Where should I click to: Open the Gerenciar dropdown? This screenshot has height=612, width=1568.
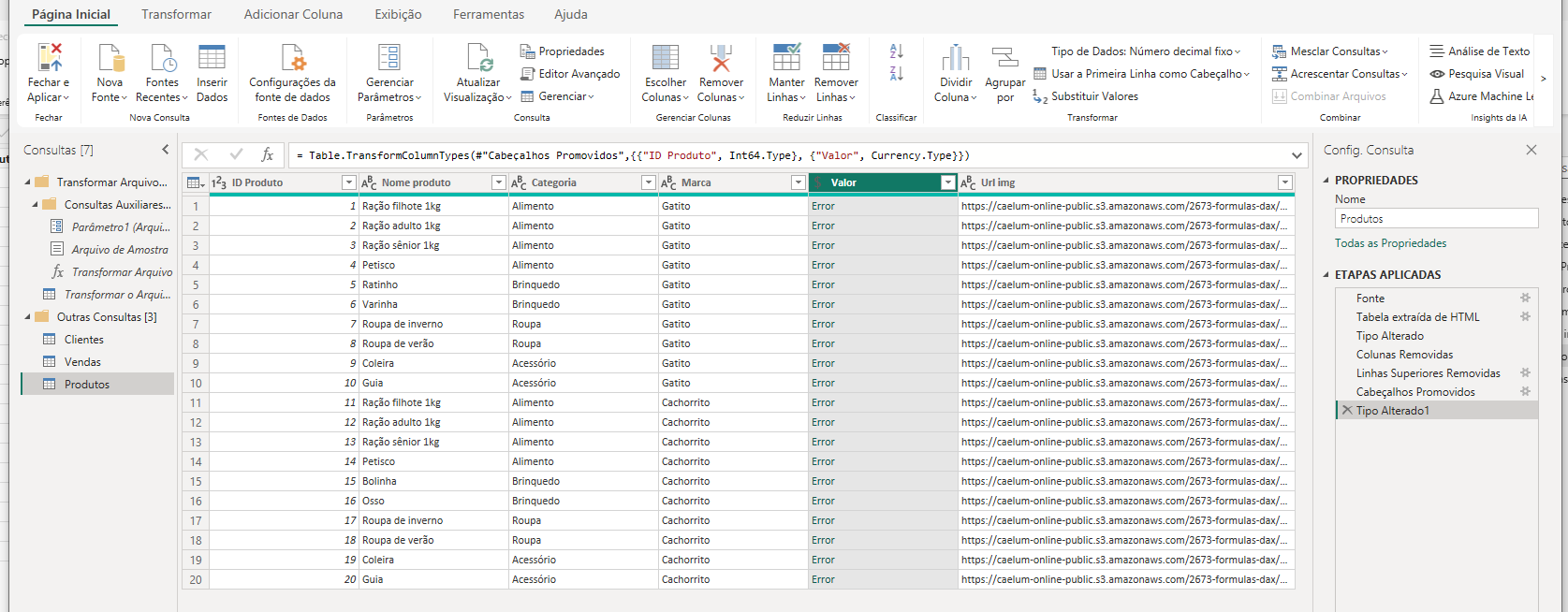point(557,96)
